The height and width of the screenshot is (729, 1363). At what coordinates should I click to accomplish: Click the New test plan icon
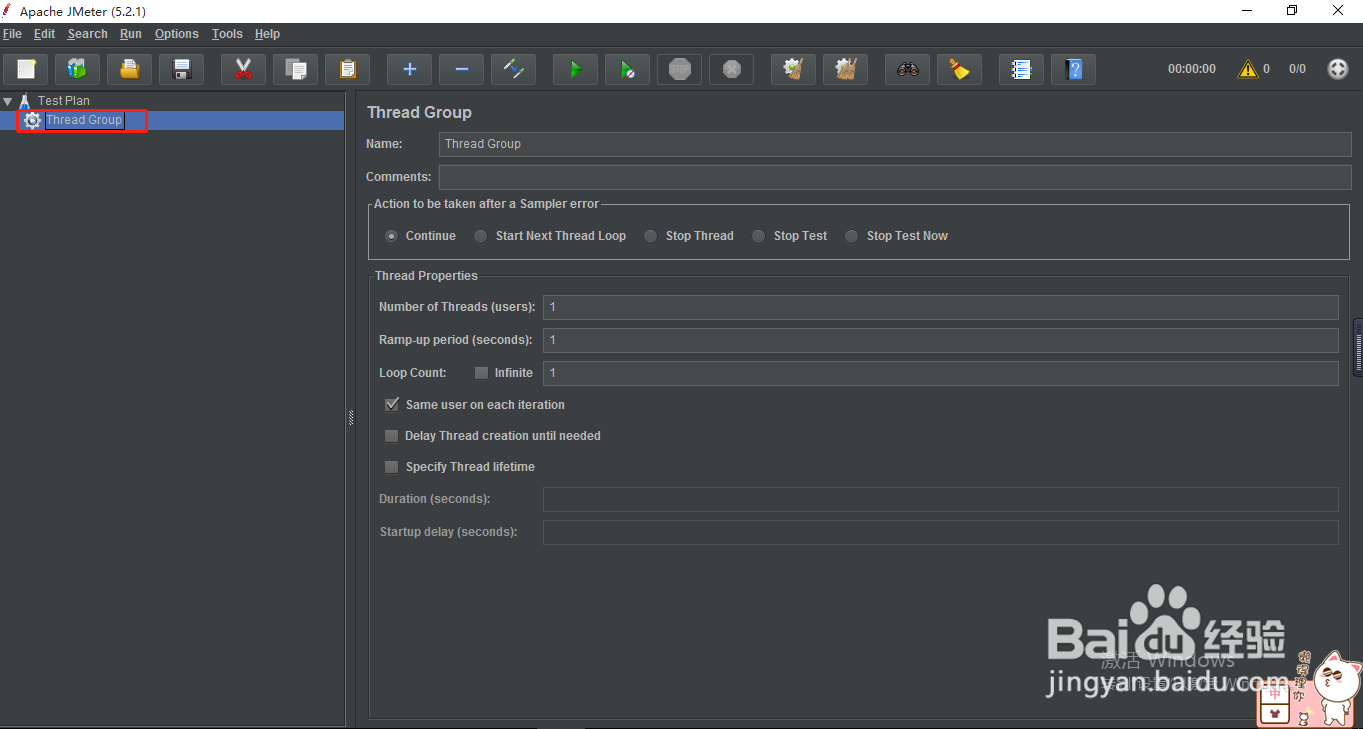pyautogui.click(x=26, y=69)
